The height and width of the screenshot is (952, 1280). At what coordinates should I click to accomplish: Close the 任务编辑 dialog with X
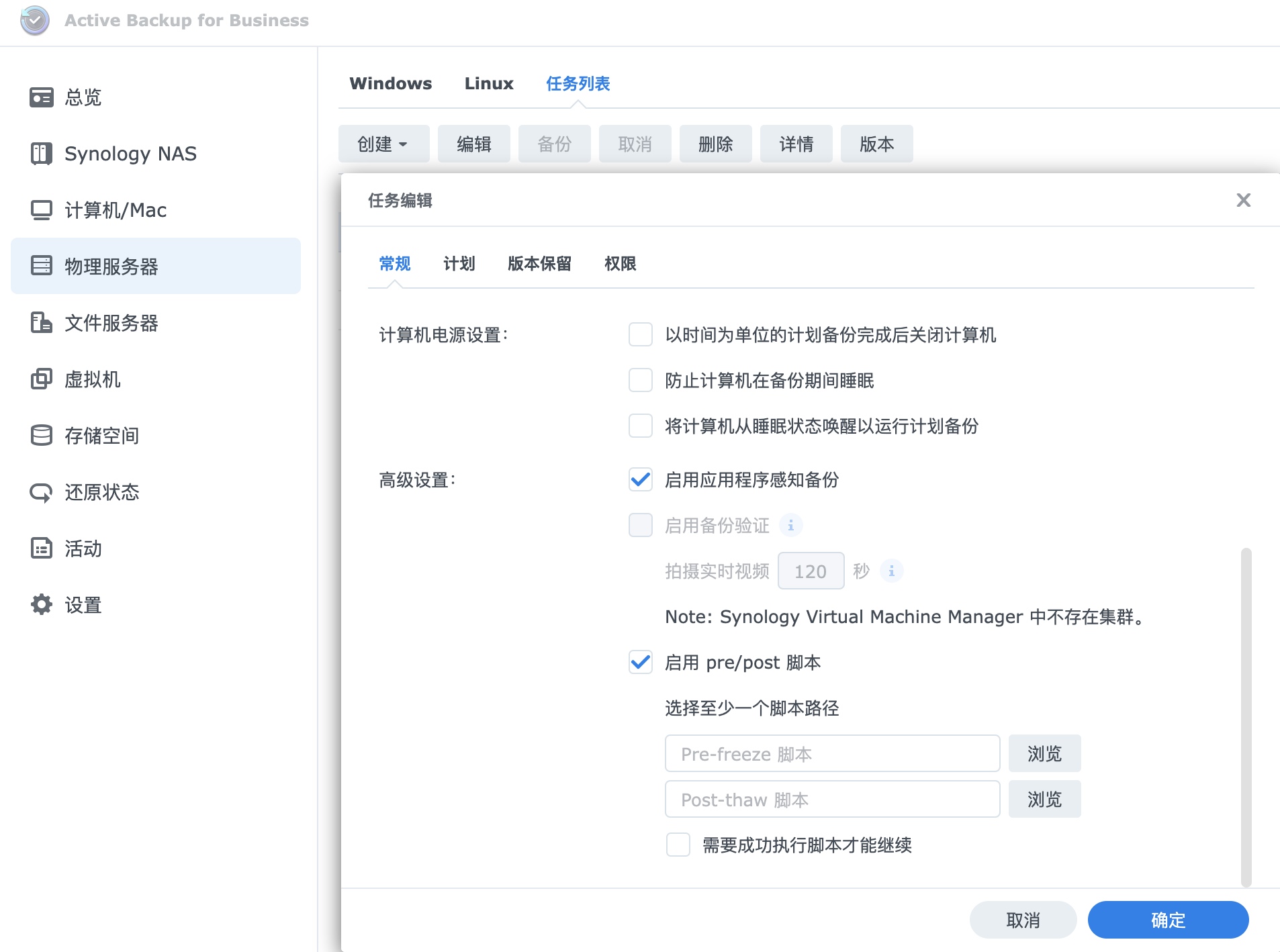coord(1243,200)
